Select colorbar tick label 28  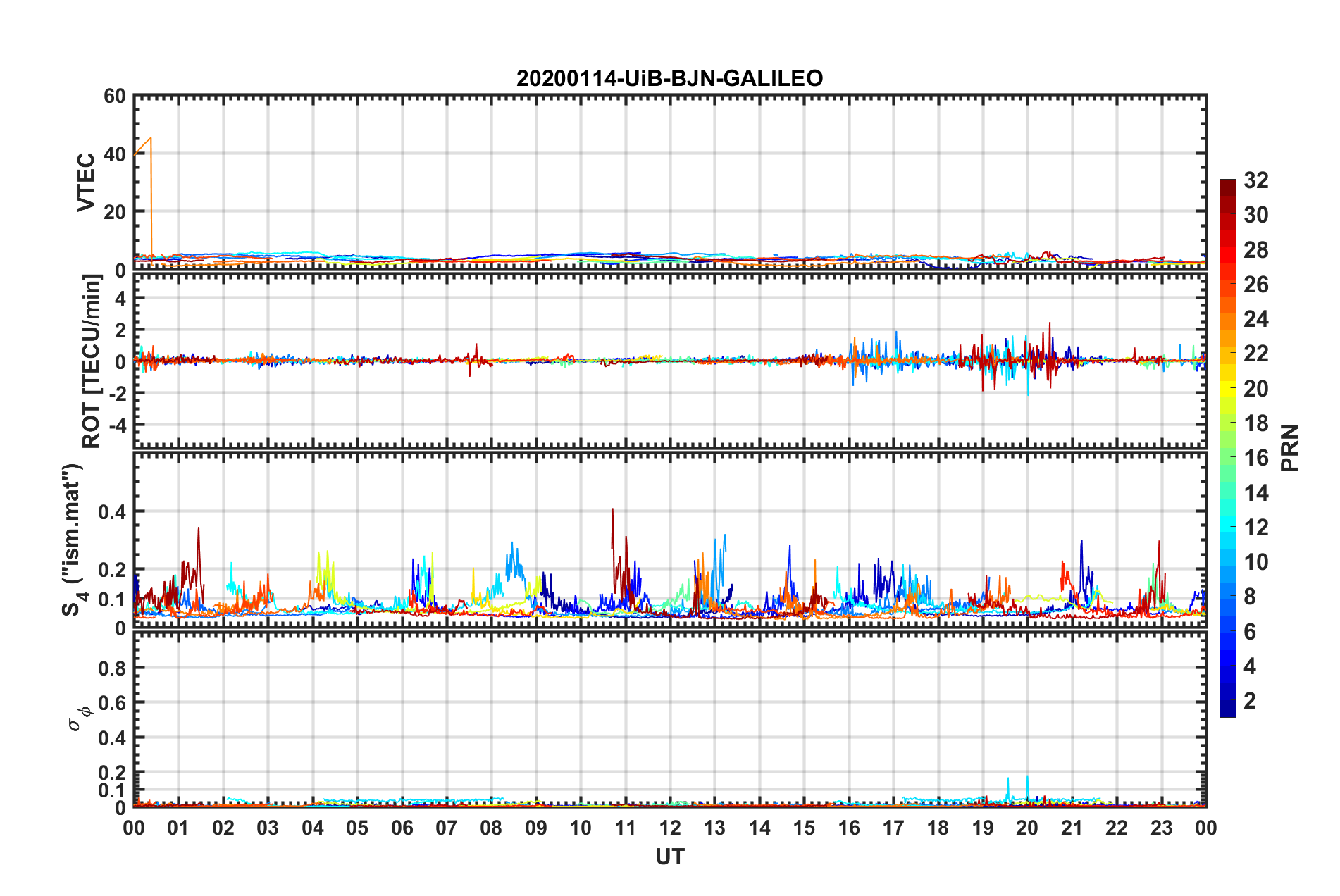point(1256,250)
